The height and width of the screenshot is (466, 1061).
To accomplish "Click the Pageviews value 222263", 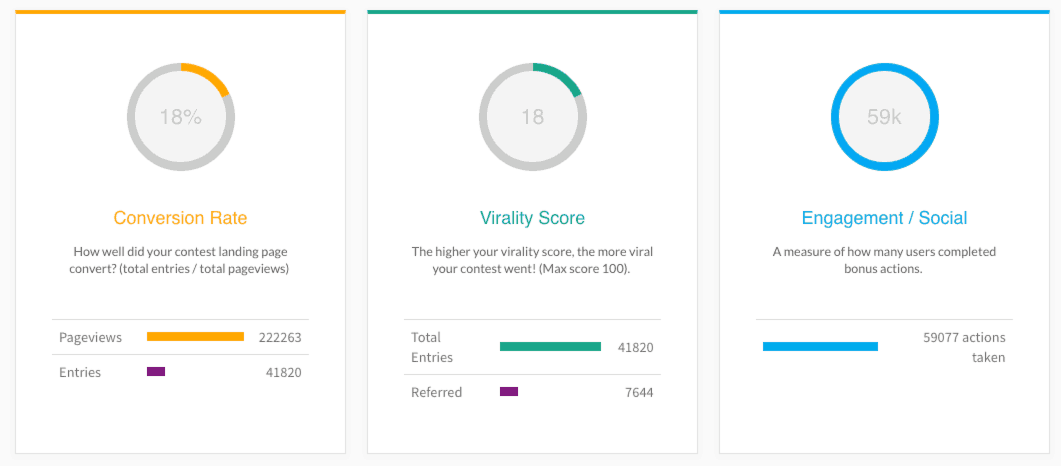I will 279,337.
